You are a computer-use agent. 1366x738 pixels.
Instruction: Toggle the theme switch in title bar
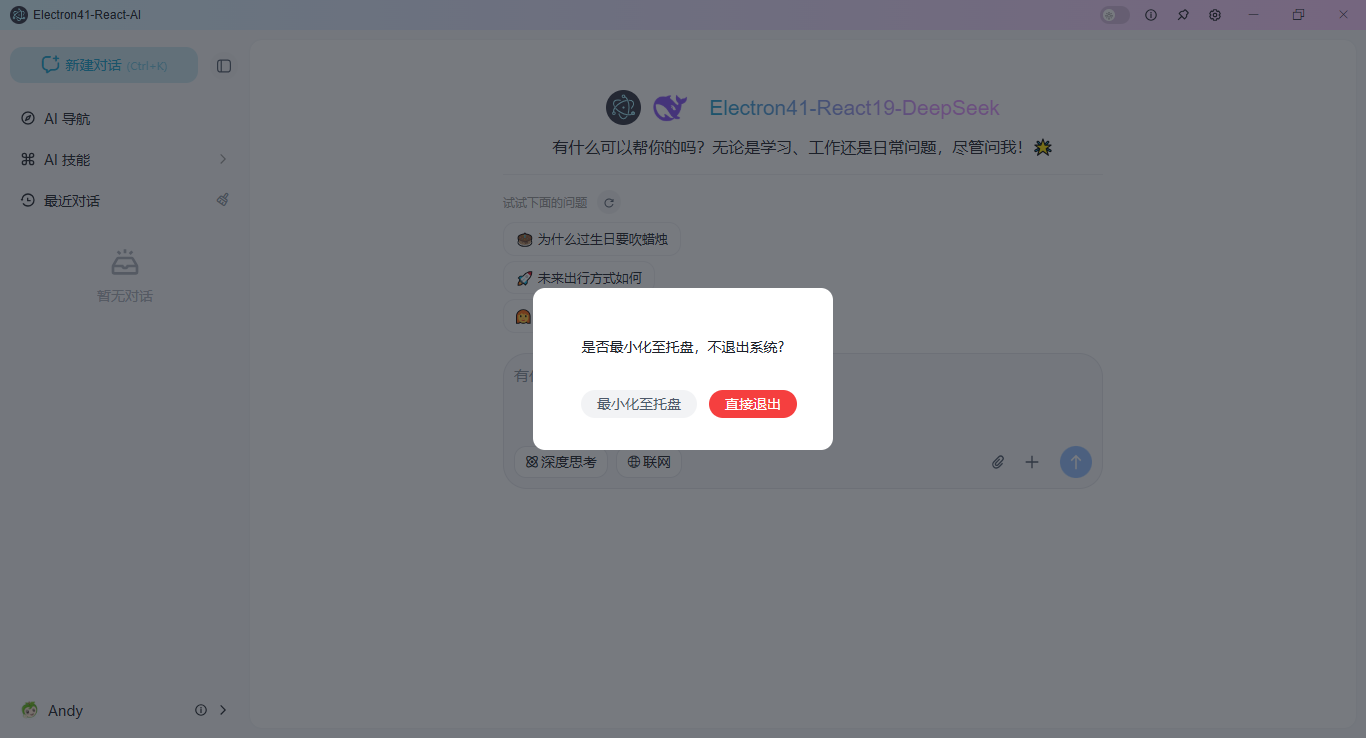(x=1115, y=15)
